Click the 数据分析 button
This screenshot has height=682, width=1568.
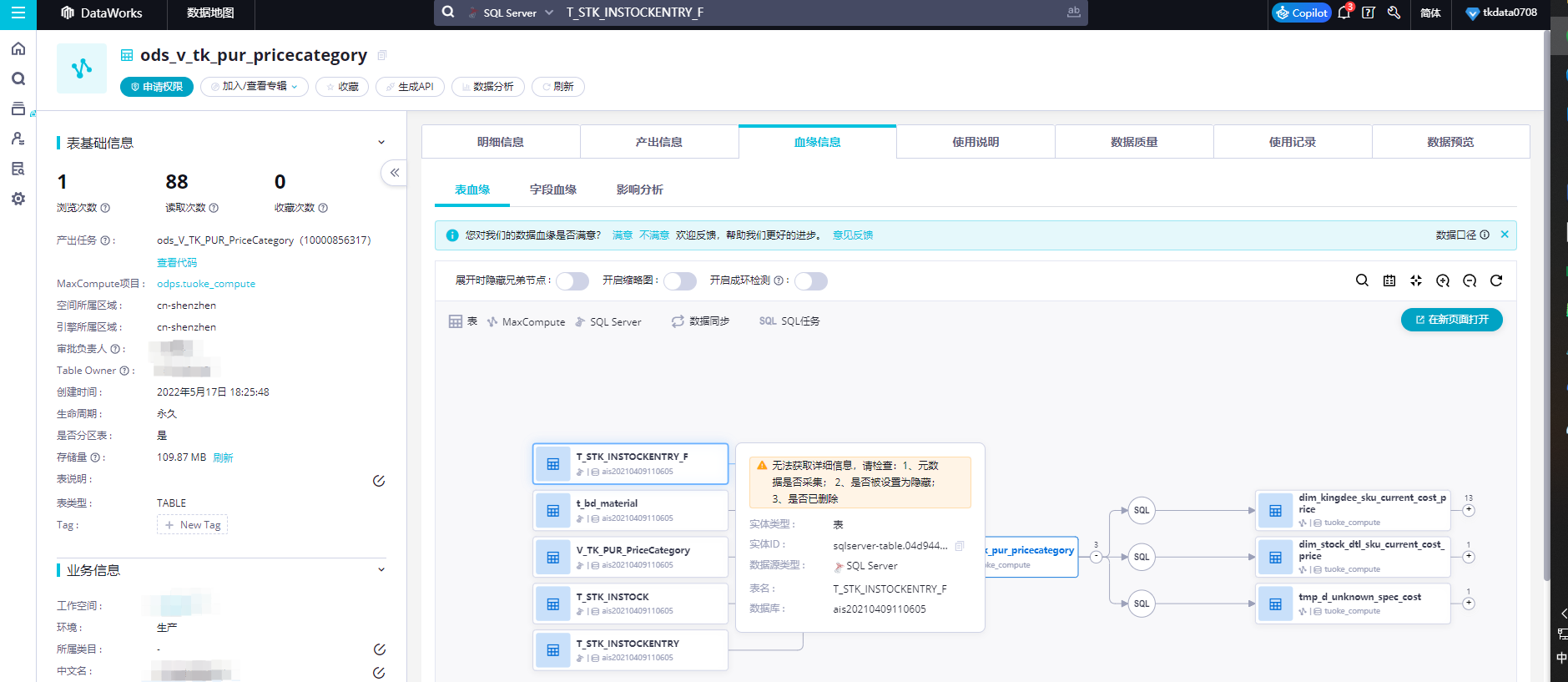tap(488, 87)
